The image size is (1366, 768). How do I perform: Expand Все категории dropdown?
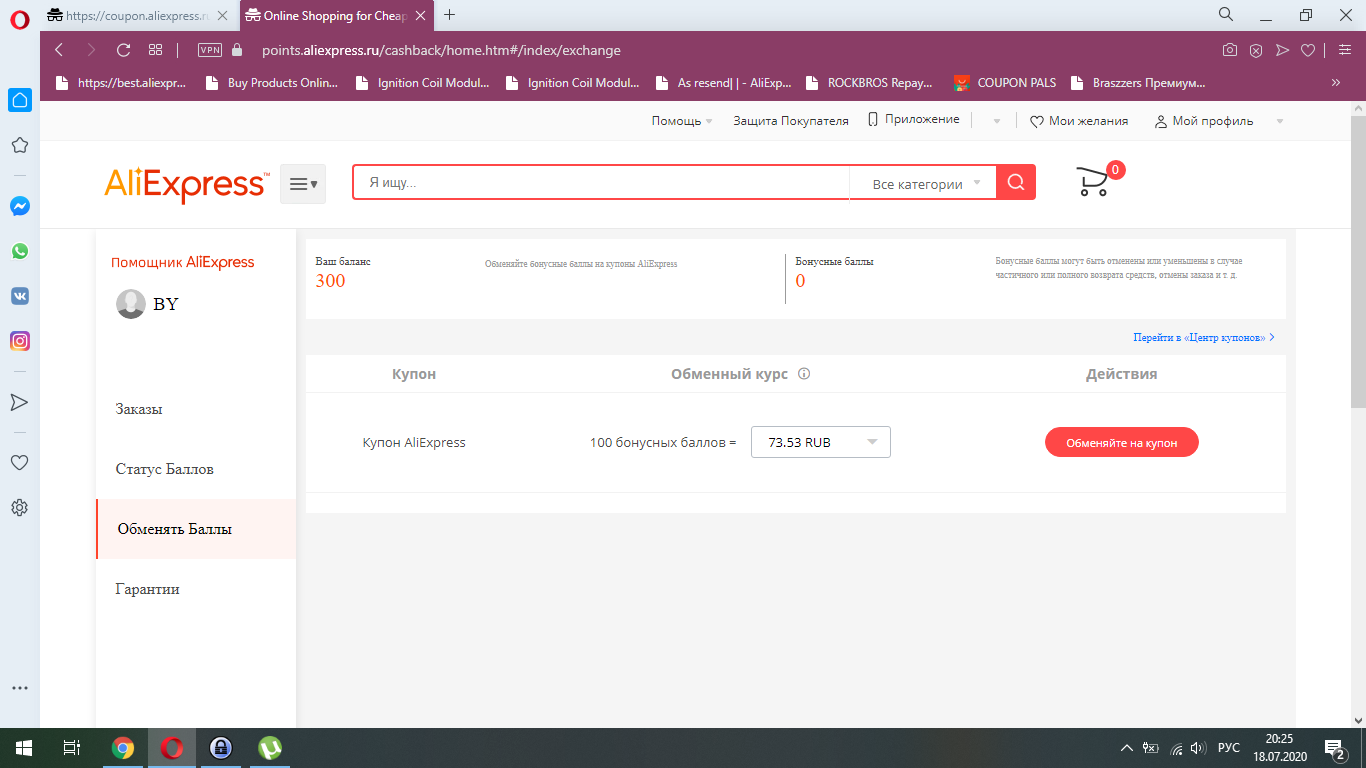(x=923, y=184)
